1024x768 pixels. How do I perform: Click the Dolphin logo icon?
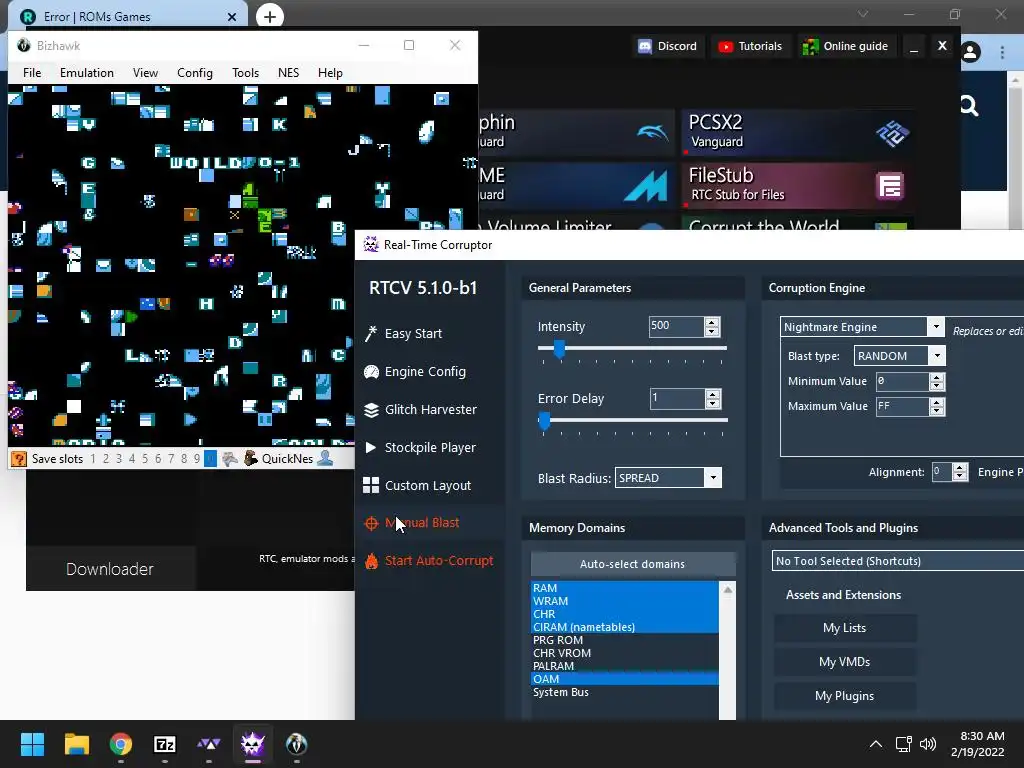pos(652,133)
